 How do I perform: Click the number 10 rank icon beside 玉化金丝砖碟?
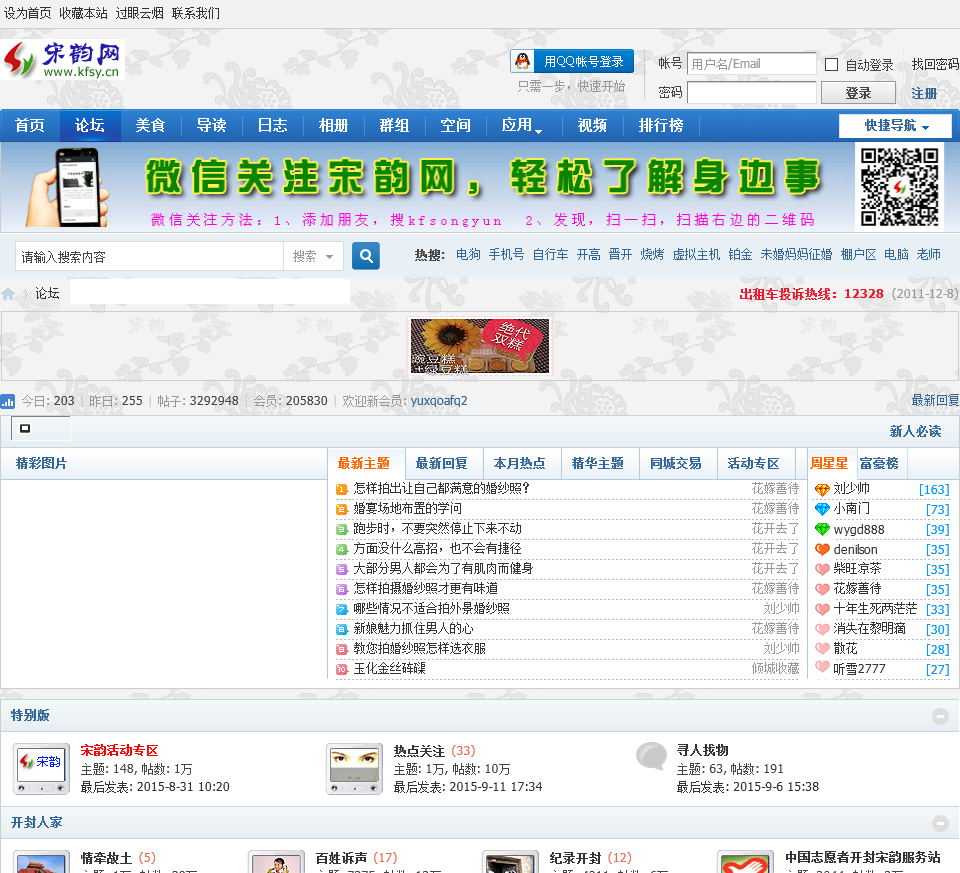point(342,669)
